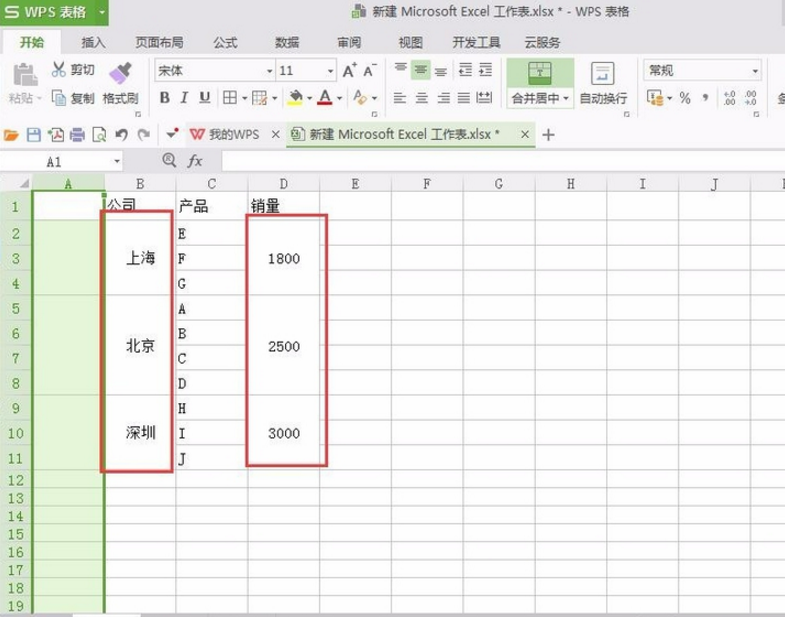
Task: Open print preview icon
Action: point(99,135)
